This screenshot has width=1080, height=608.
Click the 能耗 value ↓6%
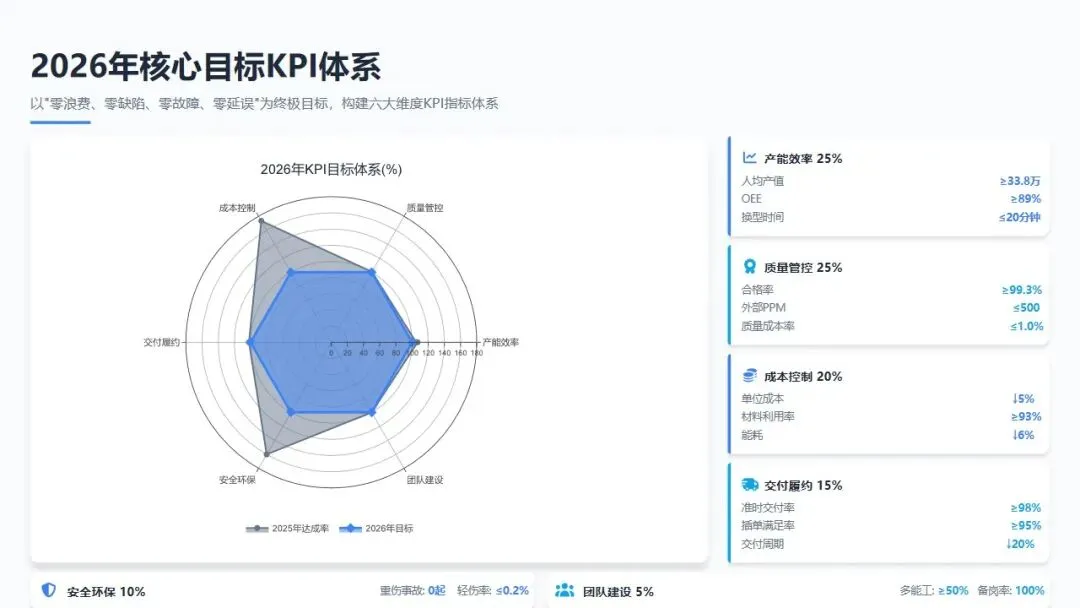[x=1024, y=434]
